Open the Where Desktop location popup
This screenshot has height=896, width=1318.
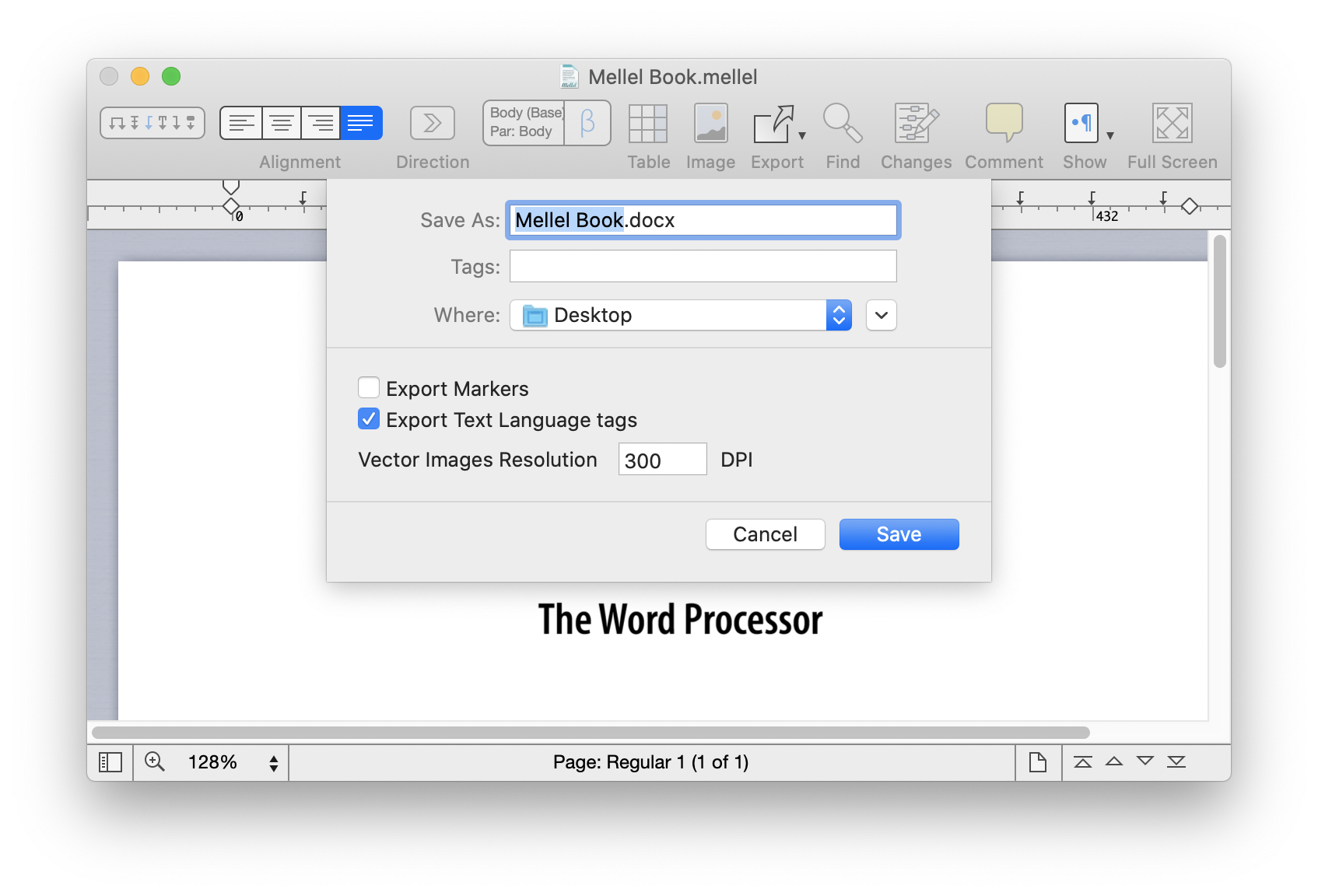point(681,315)
